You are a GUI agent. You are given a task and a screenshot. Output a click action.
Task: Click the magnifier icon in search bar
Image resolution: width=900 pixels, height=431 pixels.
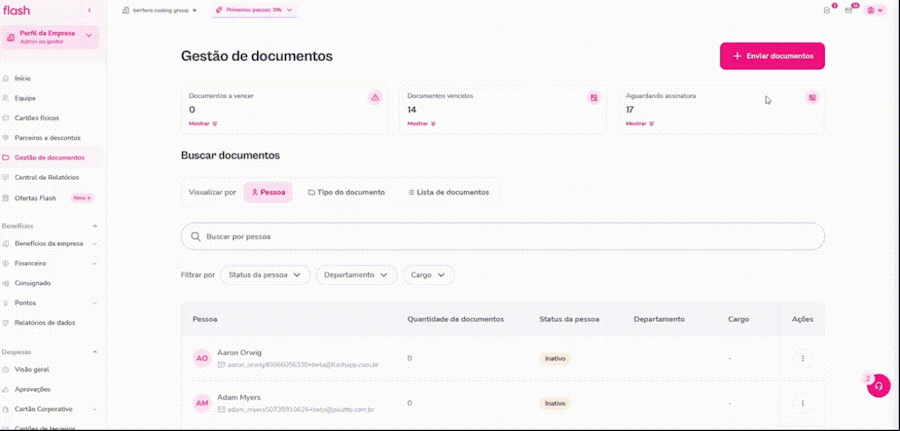tap(196, 236)
